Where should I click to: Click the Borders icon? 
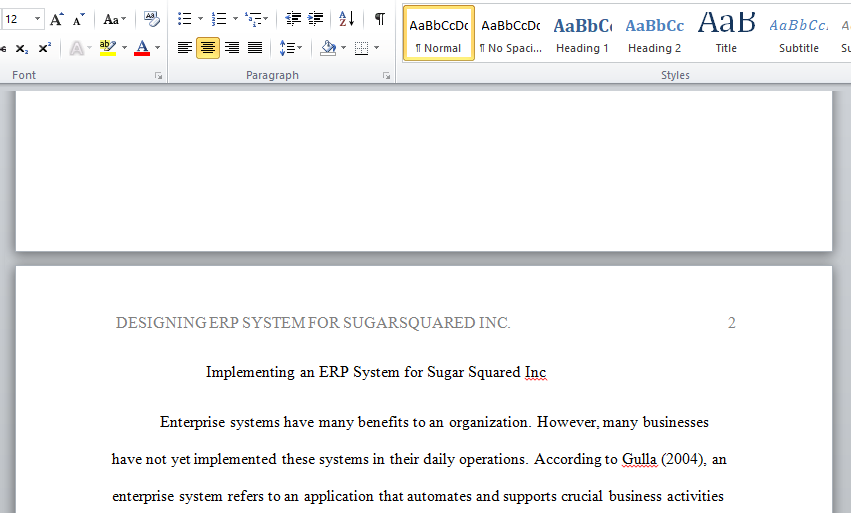[361, 48]
